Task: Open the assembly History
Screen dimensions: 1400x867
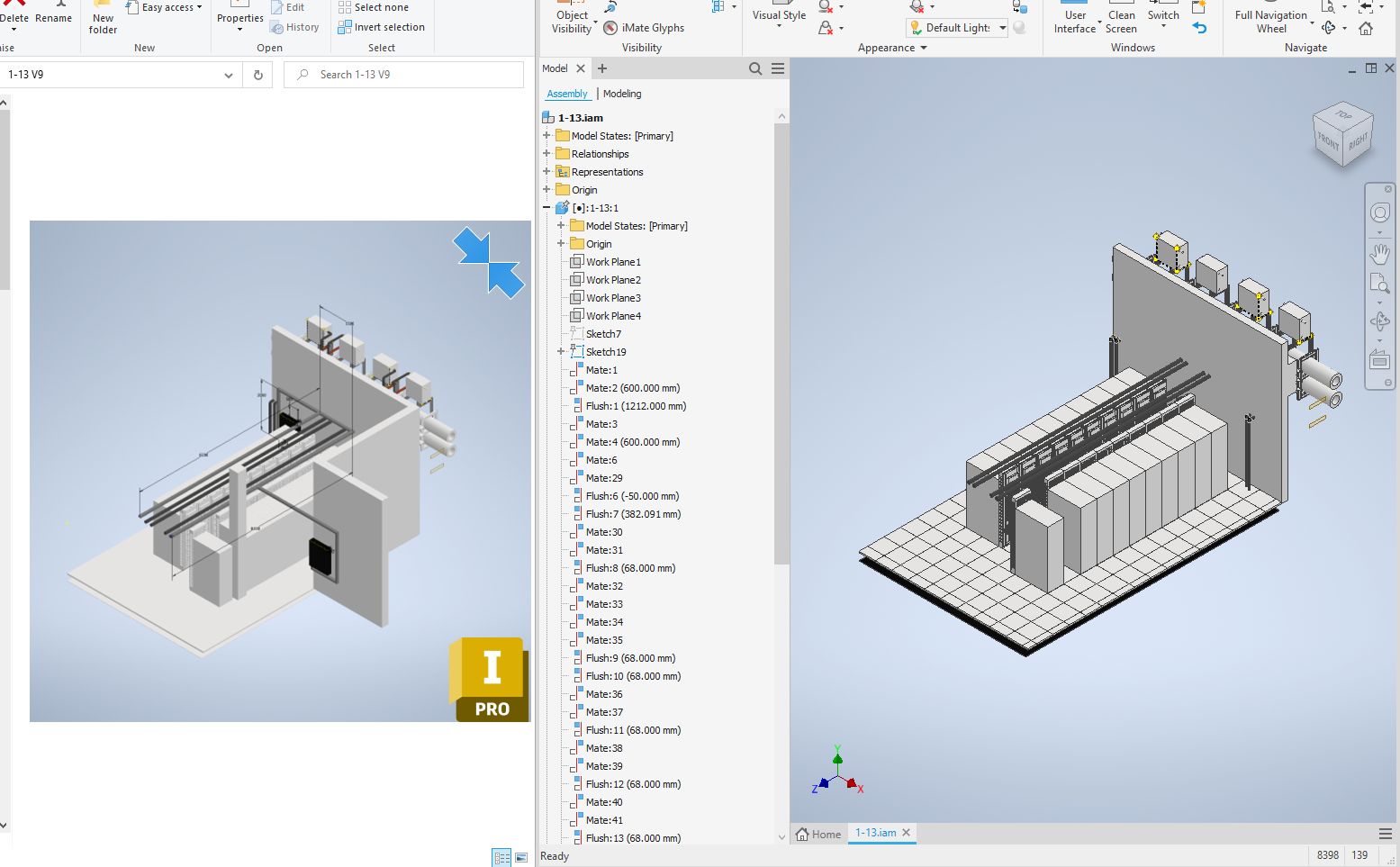Action: point(296,26)
